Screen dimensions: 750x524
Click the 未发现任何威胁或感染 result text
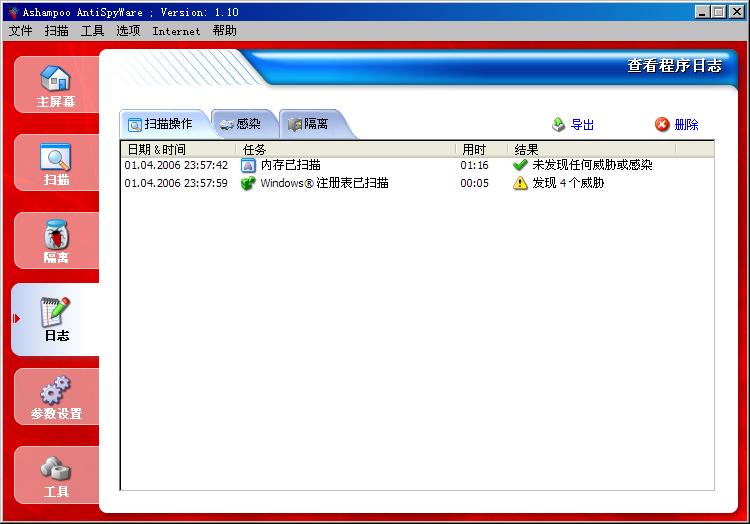point(592,165)
